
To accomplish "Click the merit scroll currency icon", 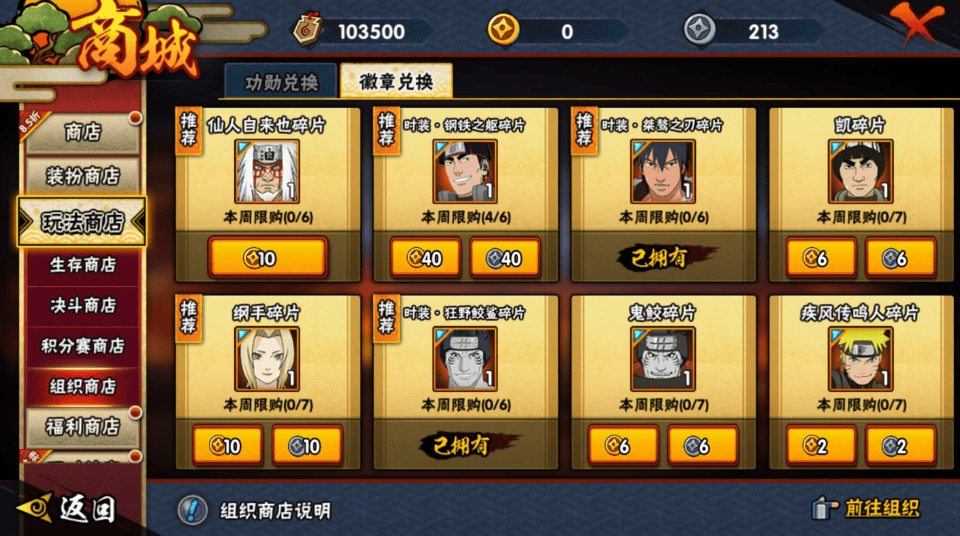I will pyautogui.click(x=307, y=29).
